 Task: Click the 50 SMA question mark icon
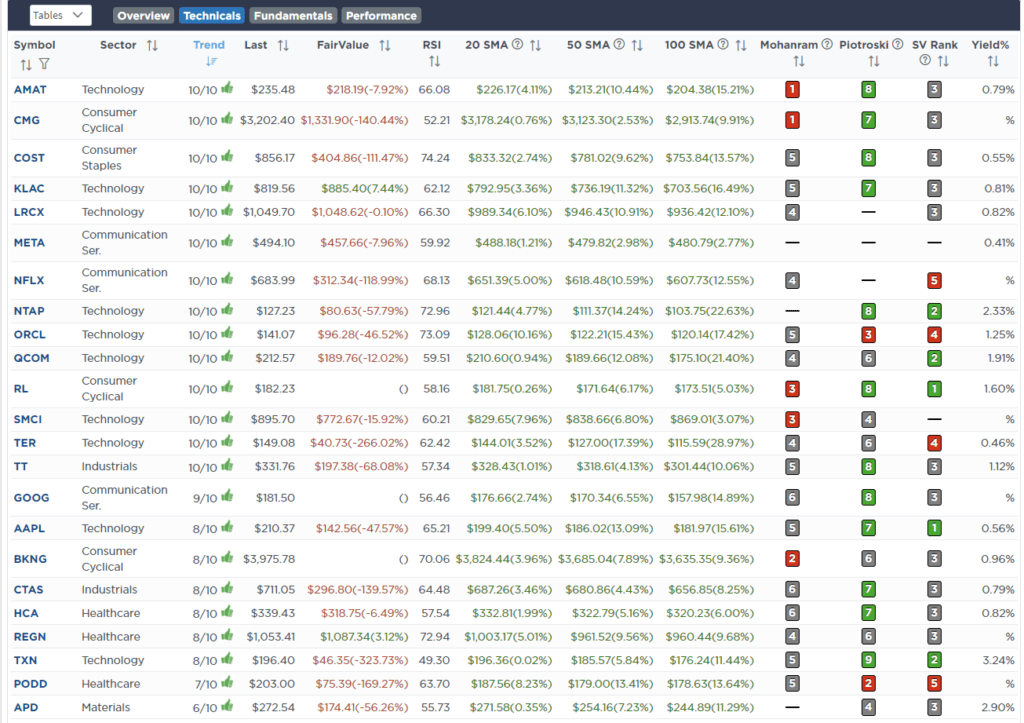click(x=618, y=44)
